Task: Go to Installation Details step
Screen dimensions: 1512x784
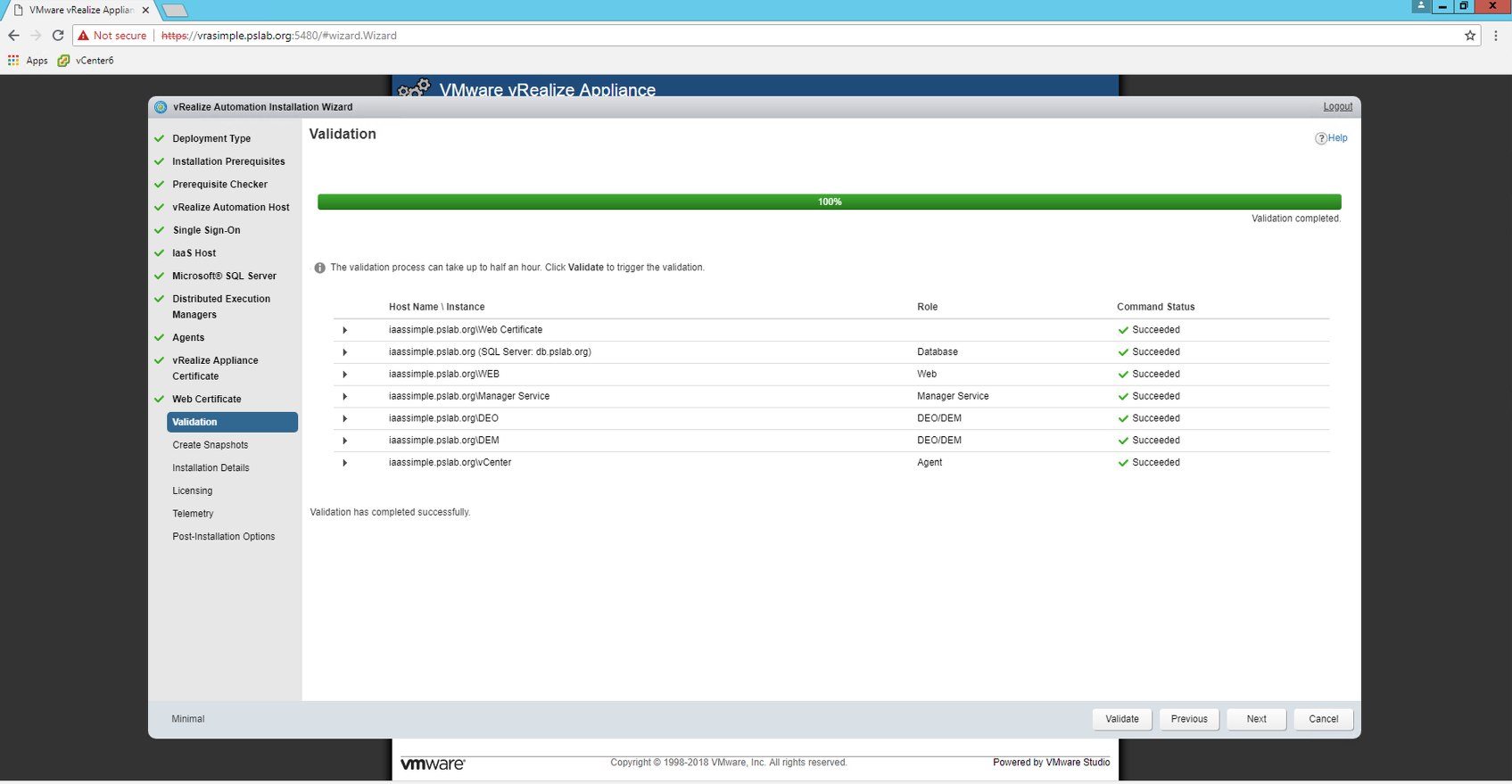Action: pos(211,468)
